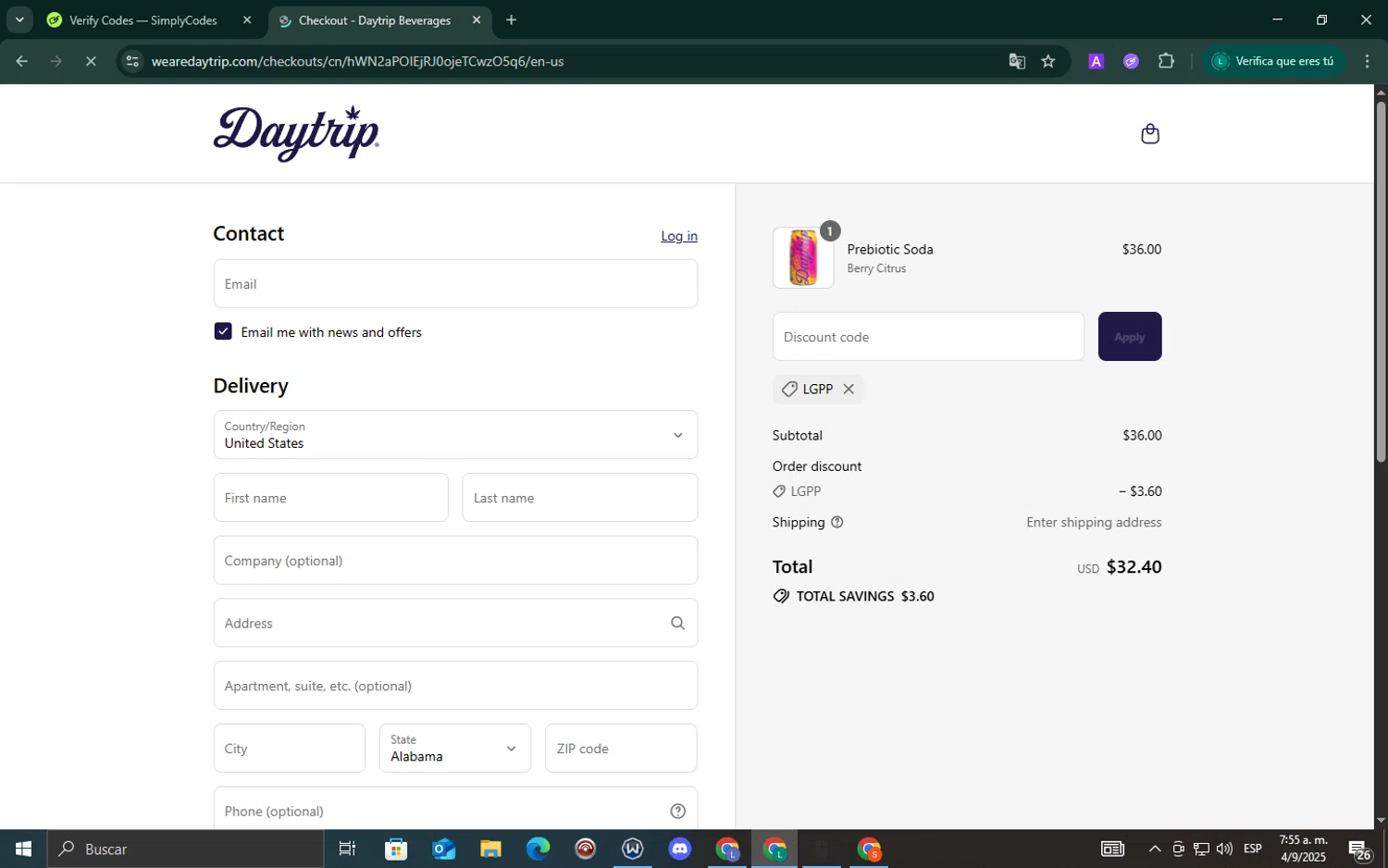The width and height of the screenshot is (1388, 868).
Task: Click the Total amount $32.40
Action: (1134, 566)
